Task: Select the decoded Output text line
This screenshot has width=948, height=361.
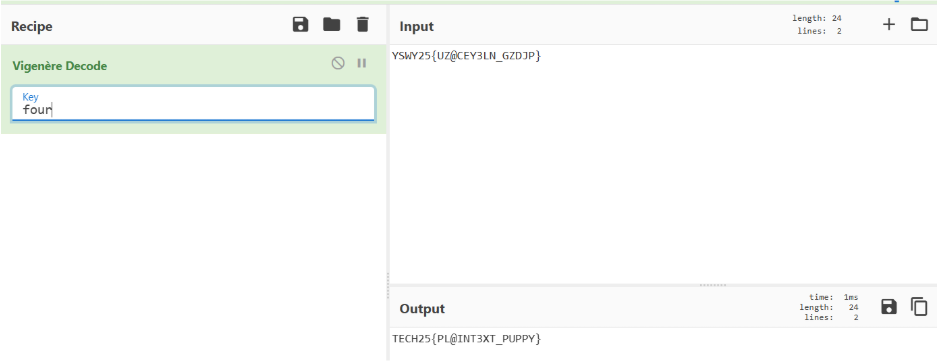Action: pos(466,339)
